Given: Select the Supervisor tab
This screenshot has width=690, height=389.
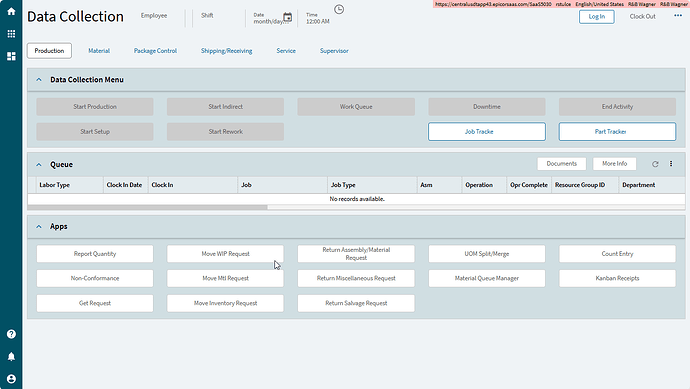Looking at the screenshot, I should point(334,51).
